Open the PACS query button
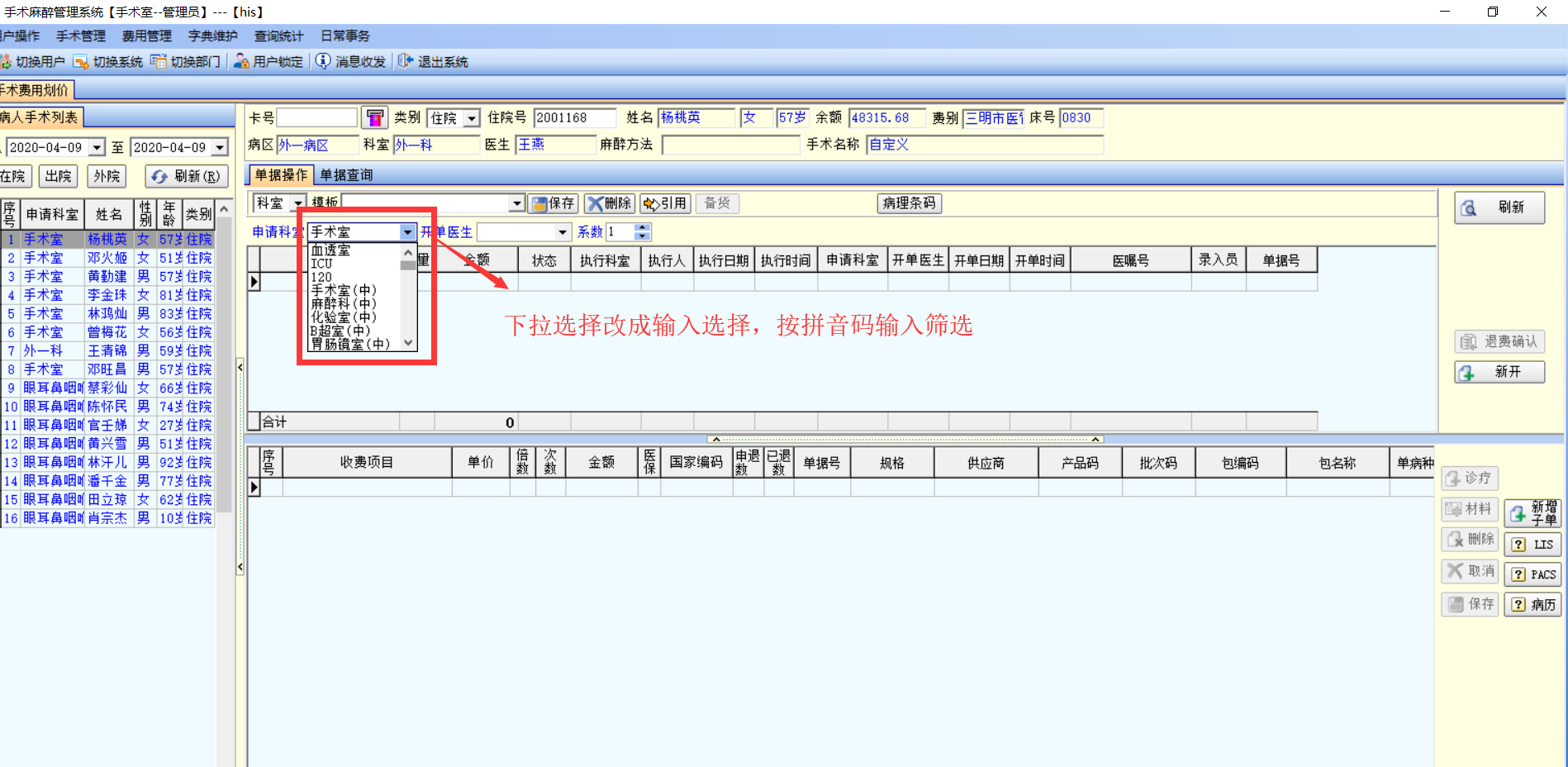This screenshot has height=767, width=1568. [x=1532, y=574]
